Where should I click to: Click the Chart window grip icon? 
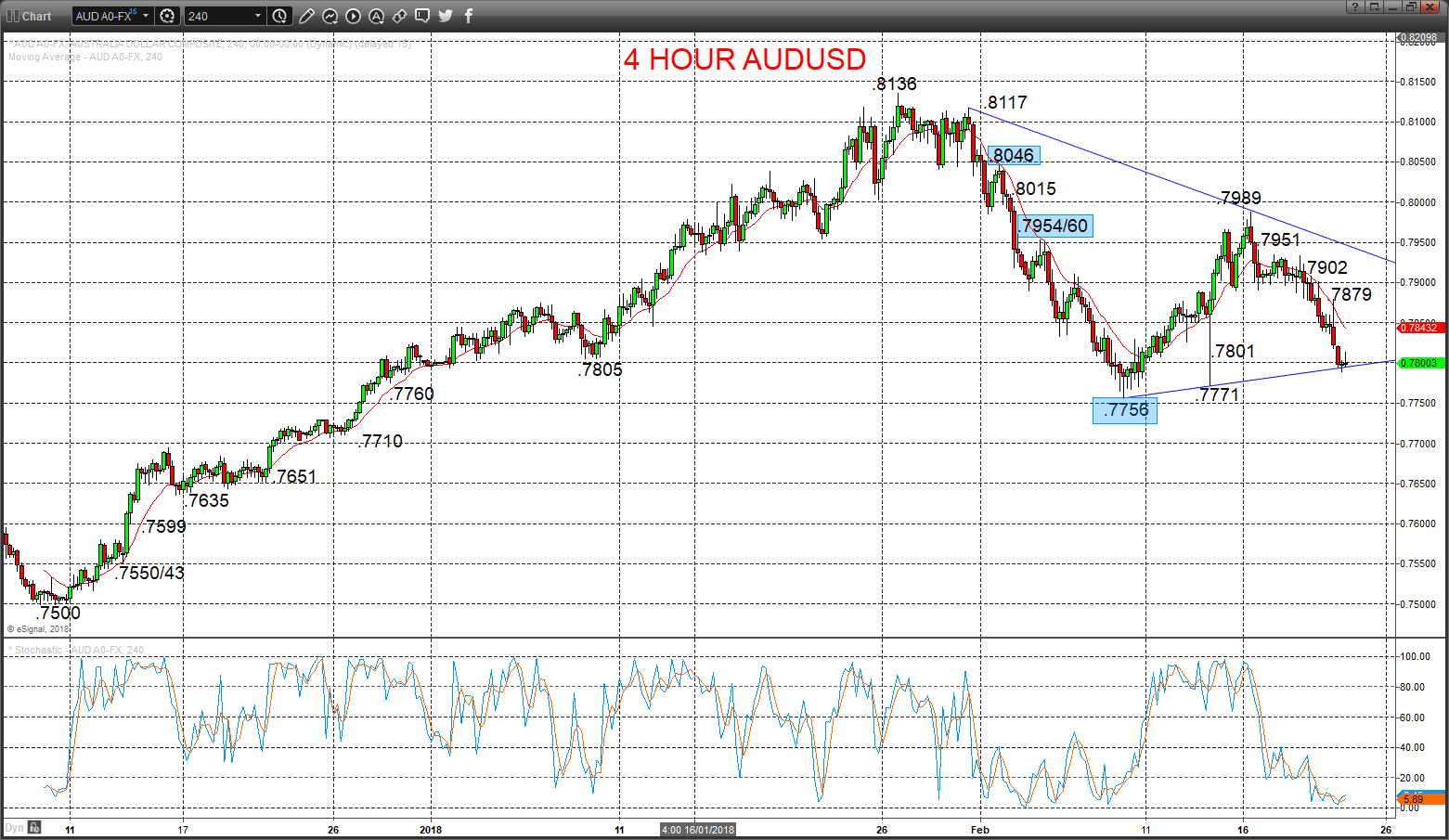13,16
